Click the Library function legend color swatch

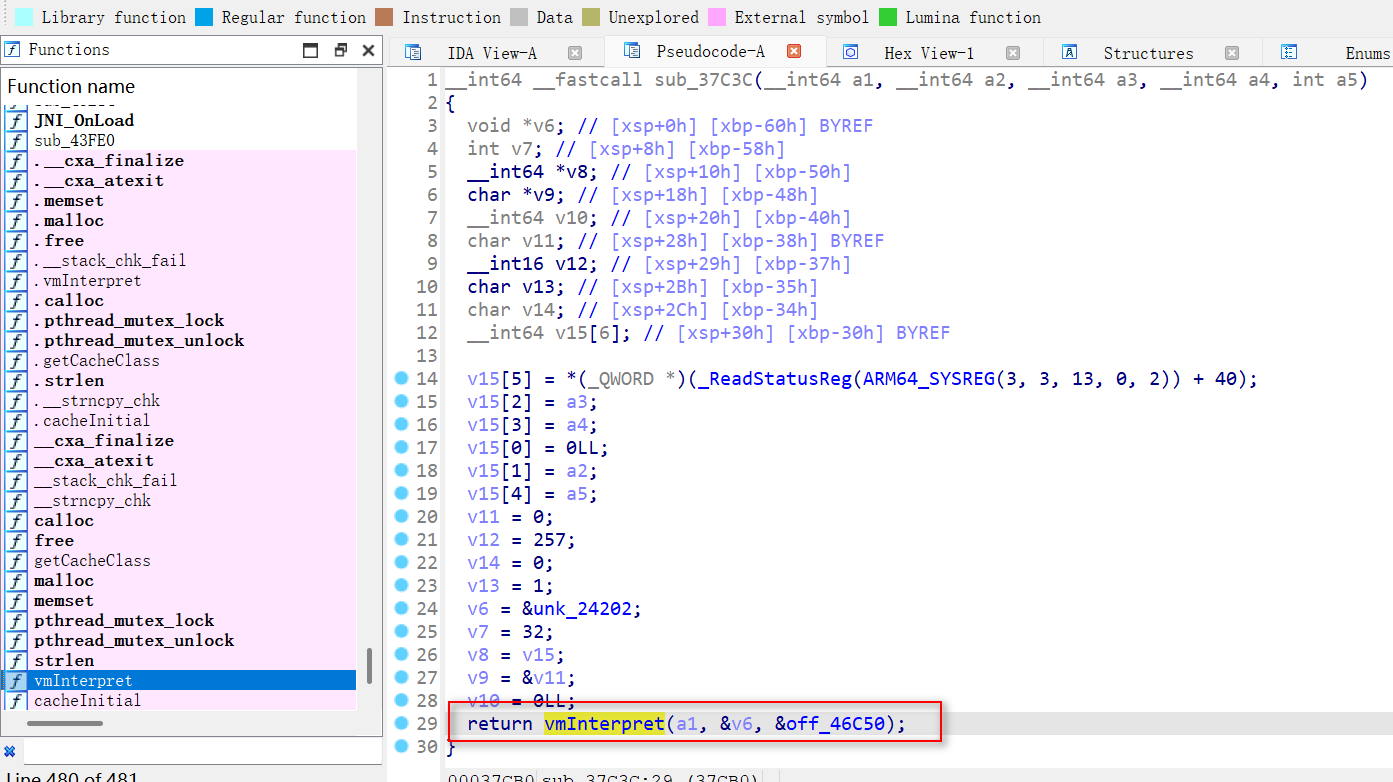25,17
